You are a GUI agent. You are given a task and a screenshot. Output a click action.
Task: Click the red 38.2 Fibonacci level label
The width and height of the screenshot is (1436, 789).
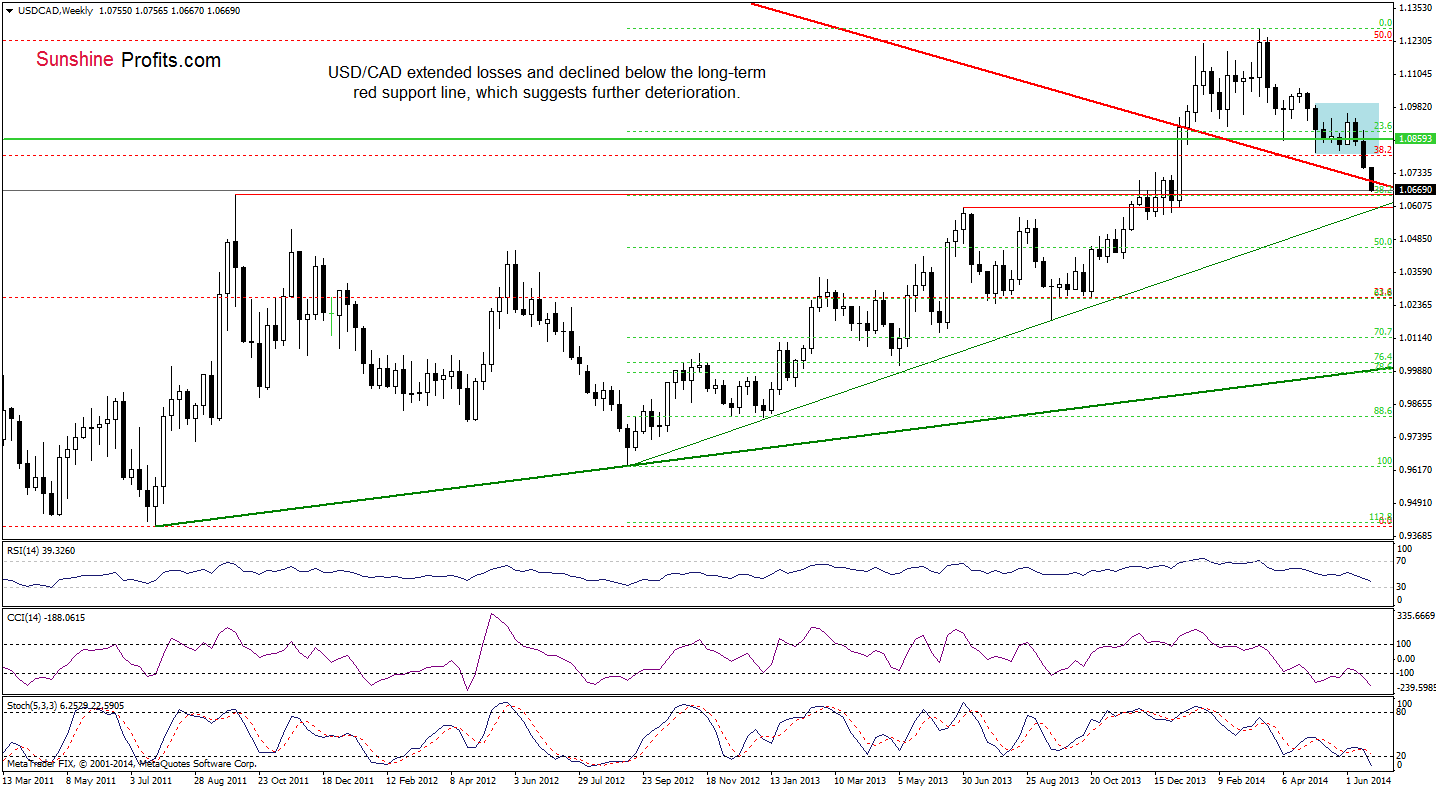1384,149
